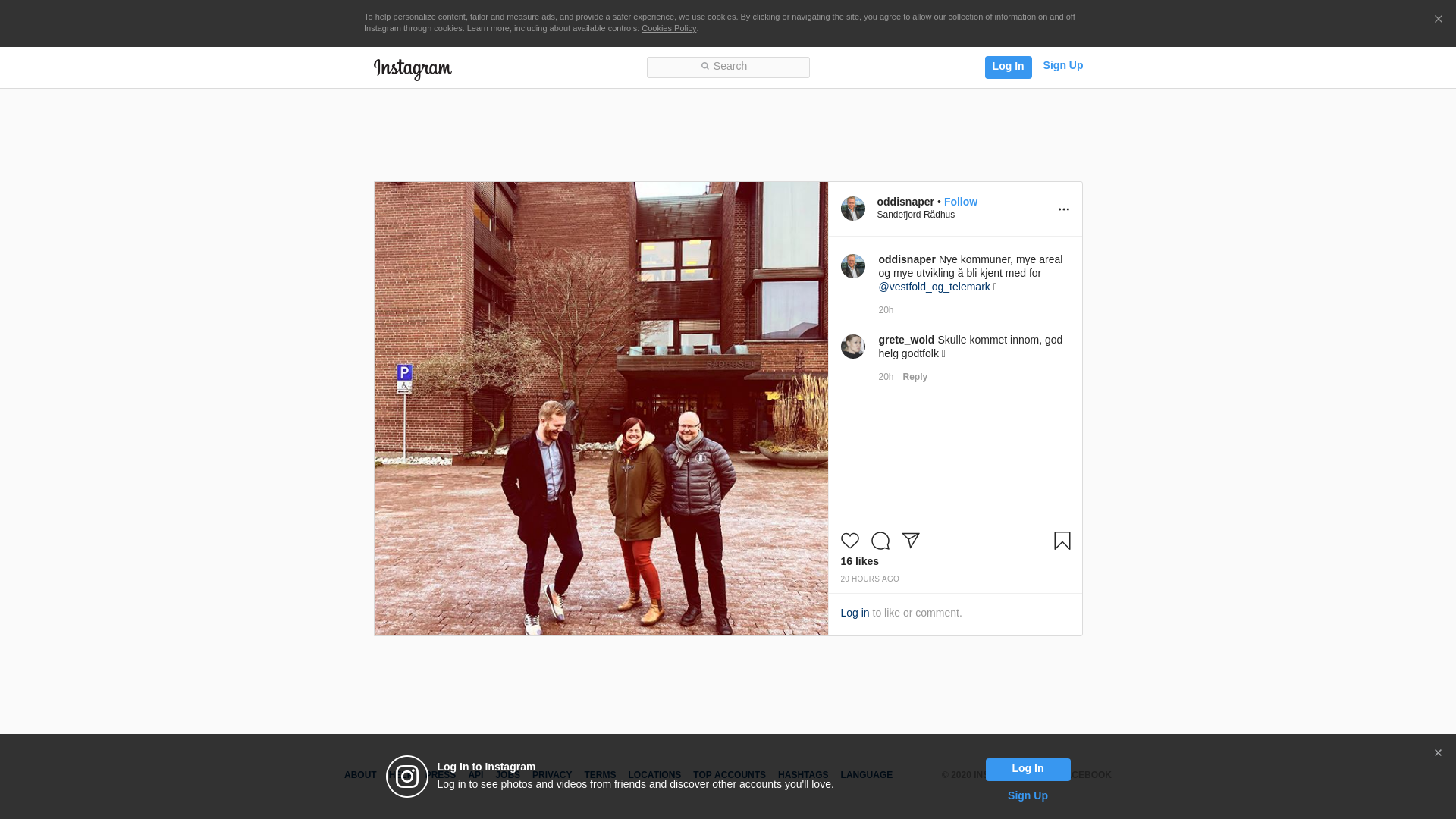Click the Instagram logo in header

click(413, 69)
